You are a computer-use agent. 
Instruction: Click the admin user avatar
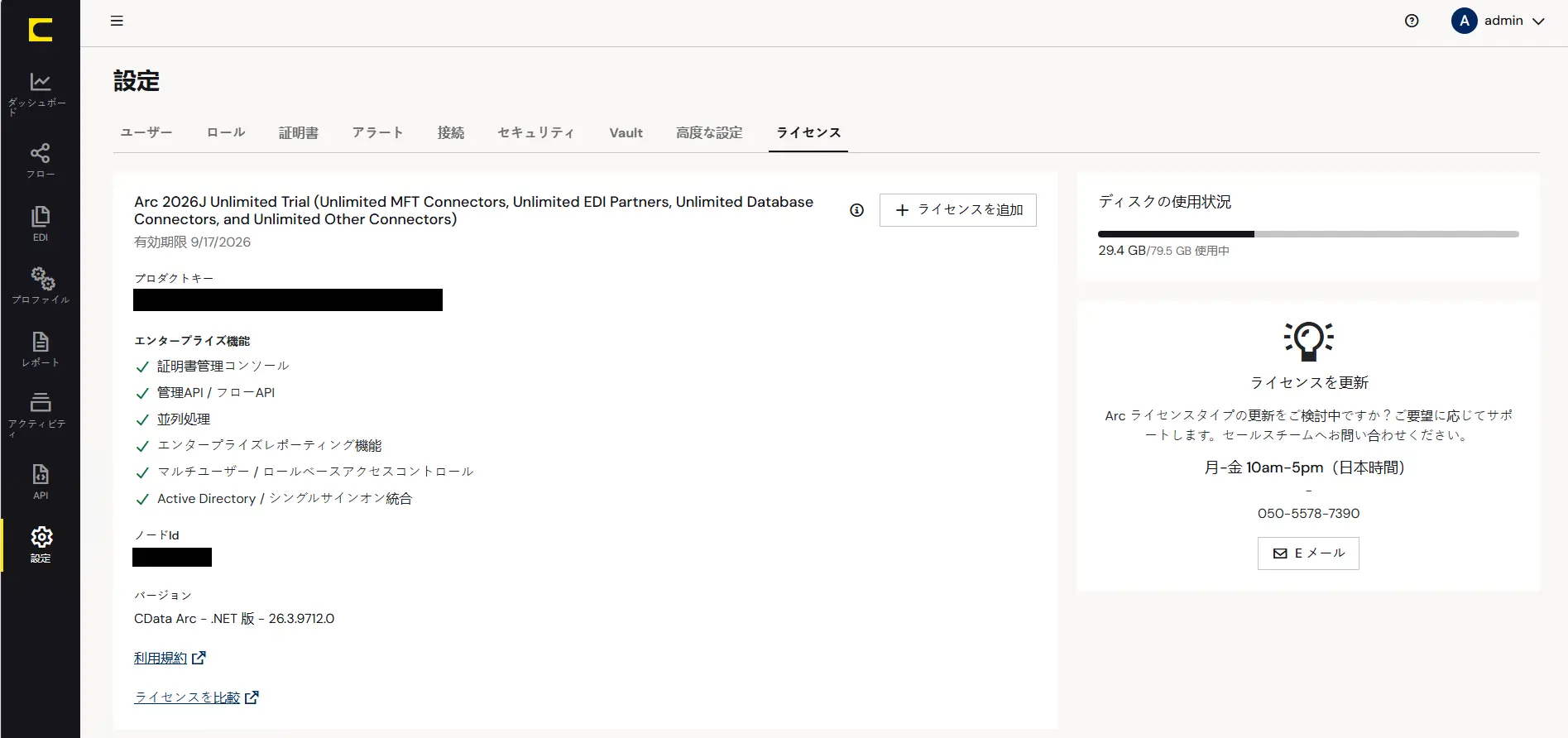point(1464,21)
